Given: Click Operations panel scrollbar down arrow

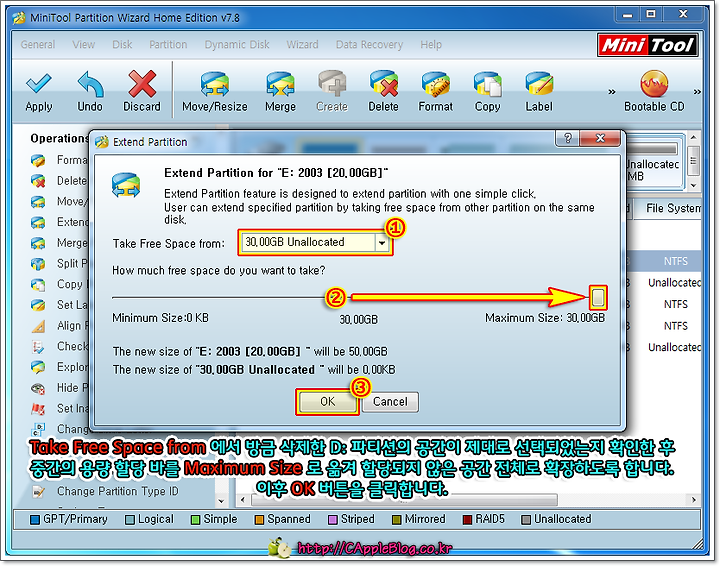Looking at the screenshot, I should (x=221, y=501).
